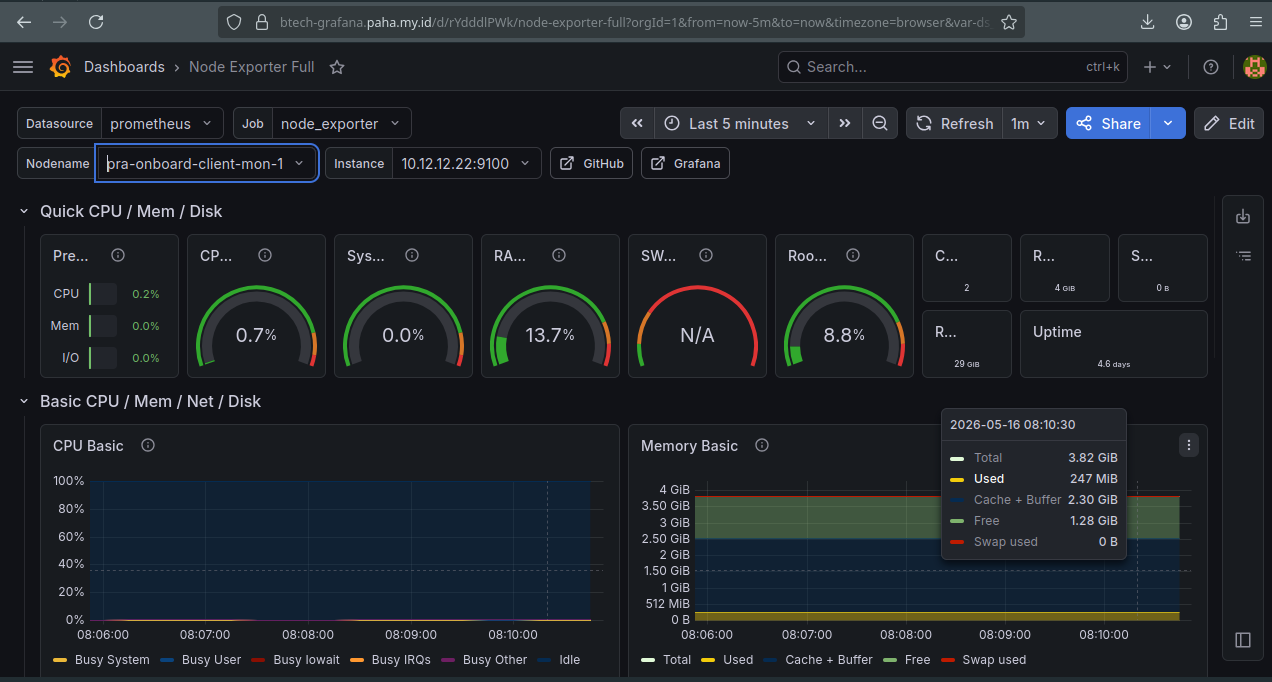Show info icon of RAM Used gauge
Screen dimensions: 1272x682
559,256
